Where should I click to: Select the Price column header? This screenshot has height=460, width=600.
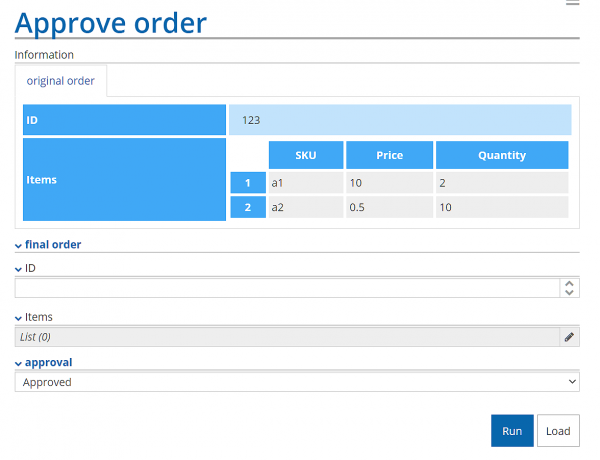coord(389,155)
